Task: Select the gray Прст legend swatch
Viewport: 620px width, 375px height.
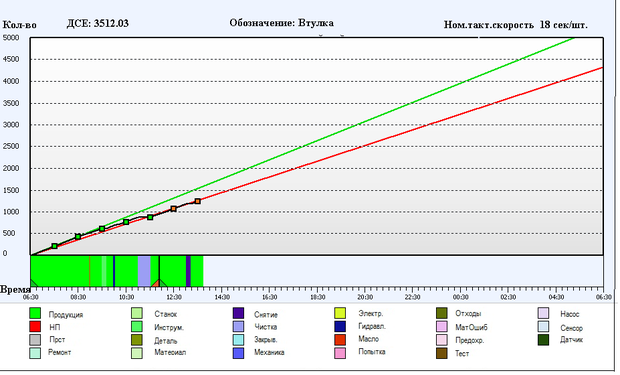Action: 35,339
